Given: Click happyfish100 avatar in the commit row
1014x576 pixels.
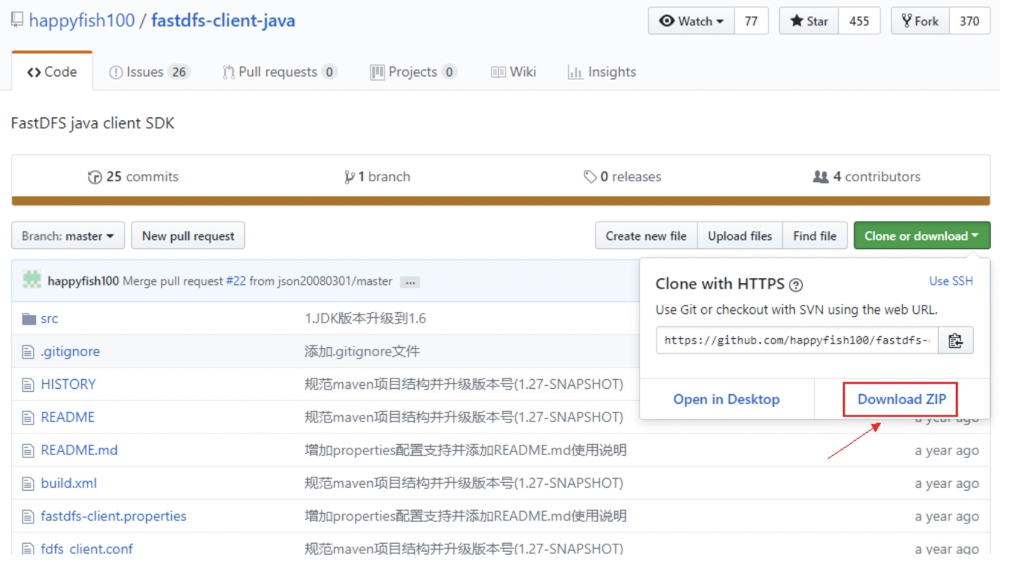Looking at the screenshot, I should [32, 280].
